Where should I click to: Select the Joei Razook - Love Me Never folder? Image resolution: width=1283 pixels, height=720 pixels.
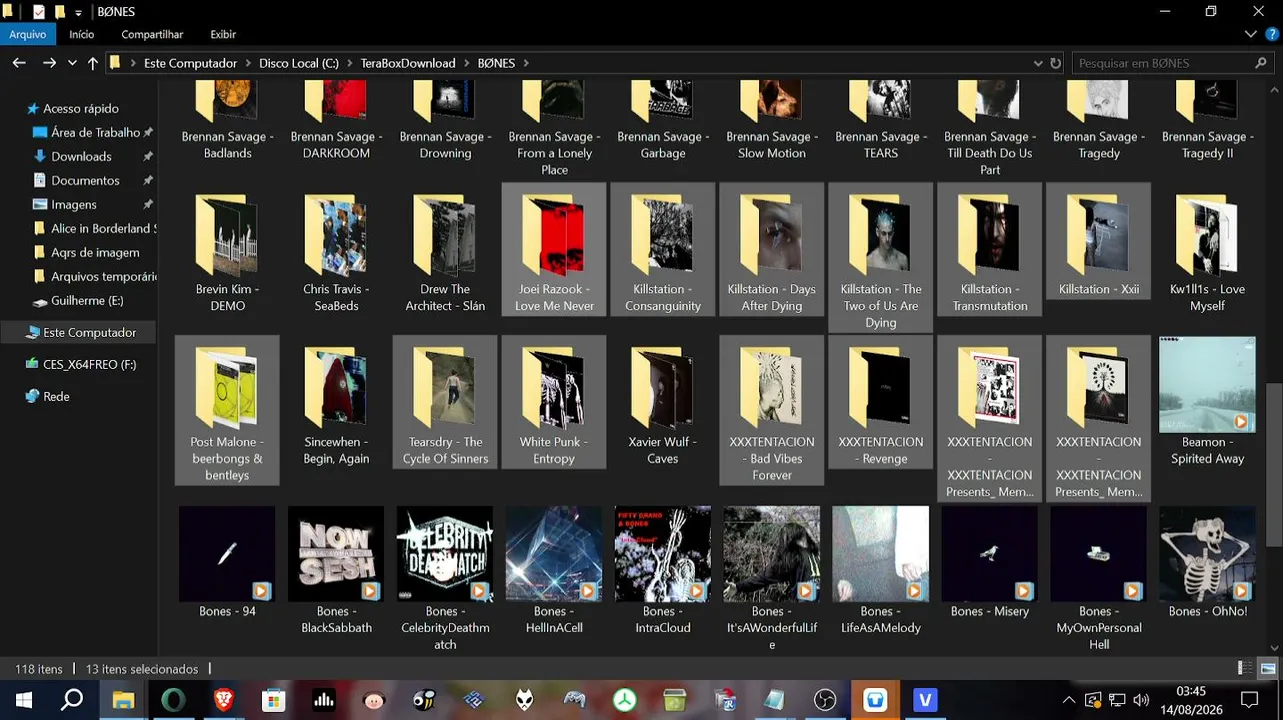click(x=554, y=248)
